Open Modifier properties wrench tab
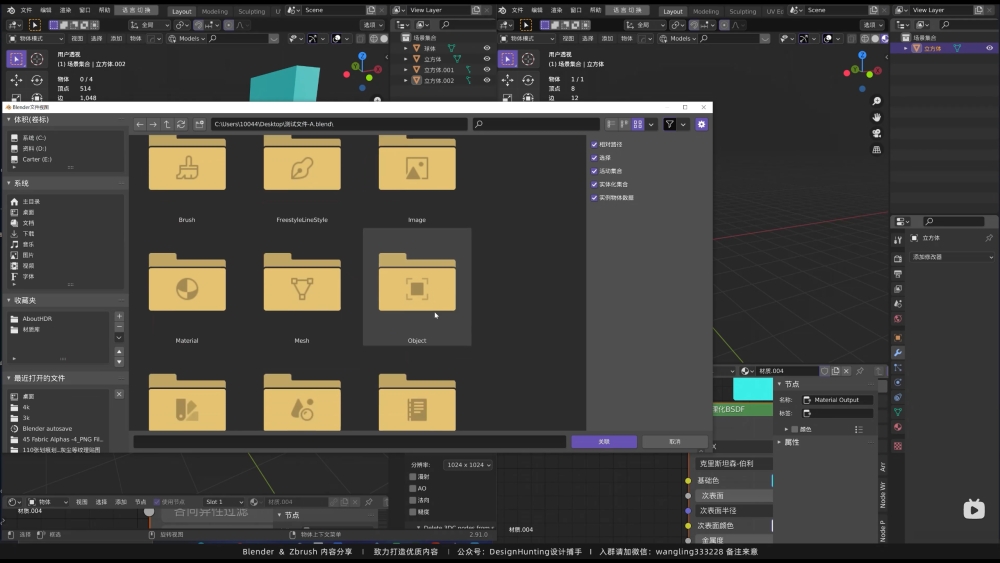1000x563 pixels. [898, 353]
